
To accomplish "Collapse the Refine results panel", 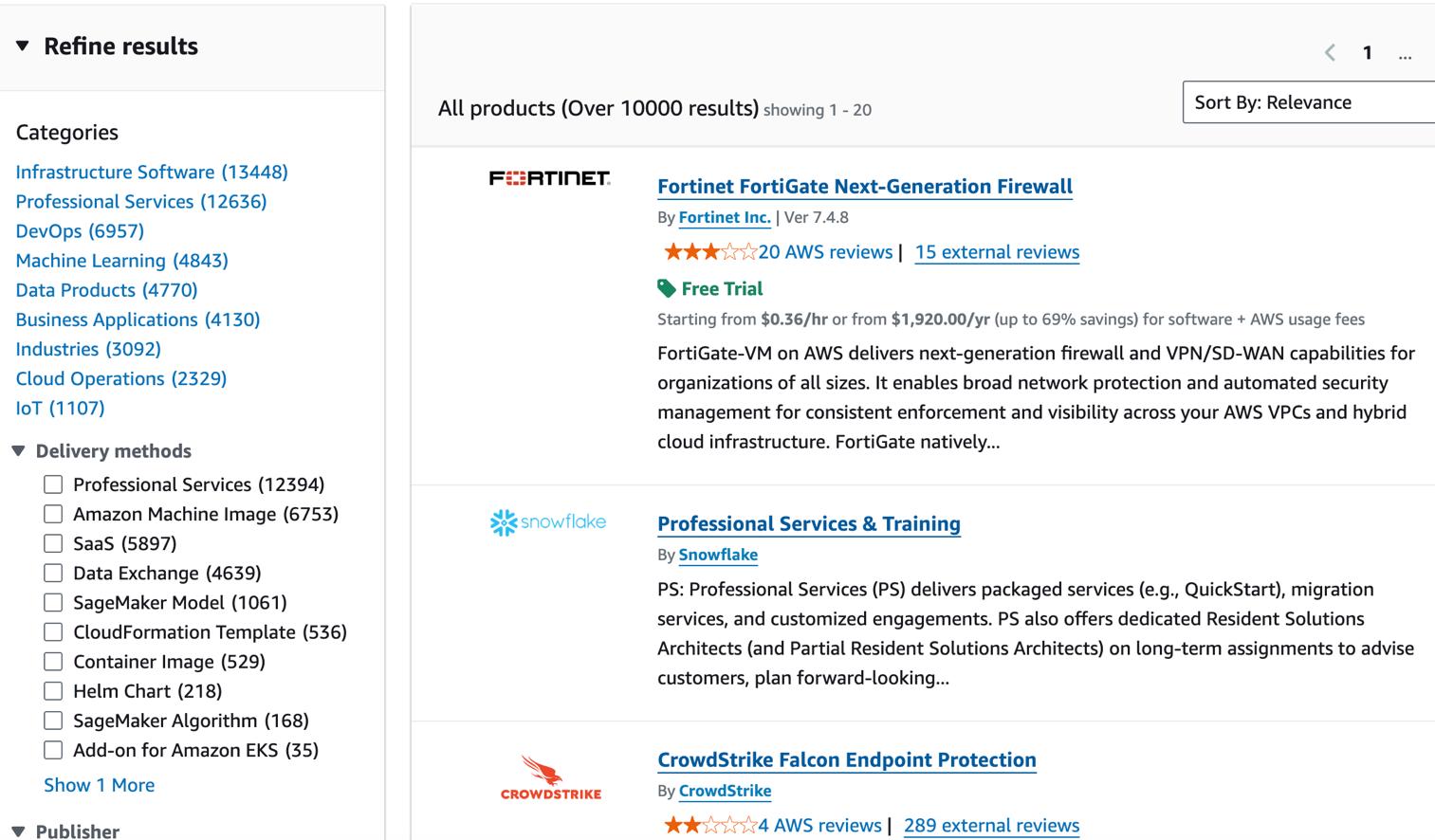I will tap(23, 46).
